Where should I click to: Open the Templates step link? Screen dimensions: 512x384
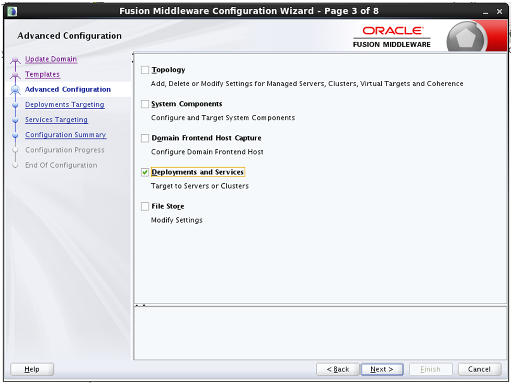coord(42,74)
